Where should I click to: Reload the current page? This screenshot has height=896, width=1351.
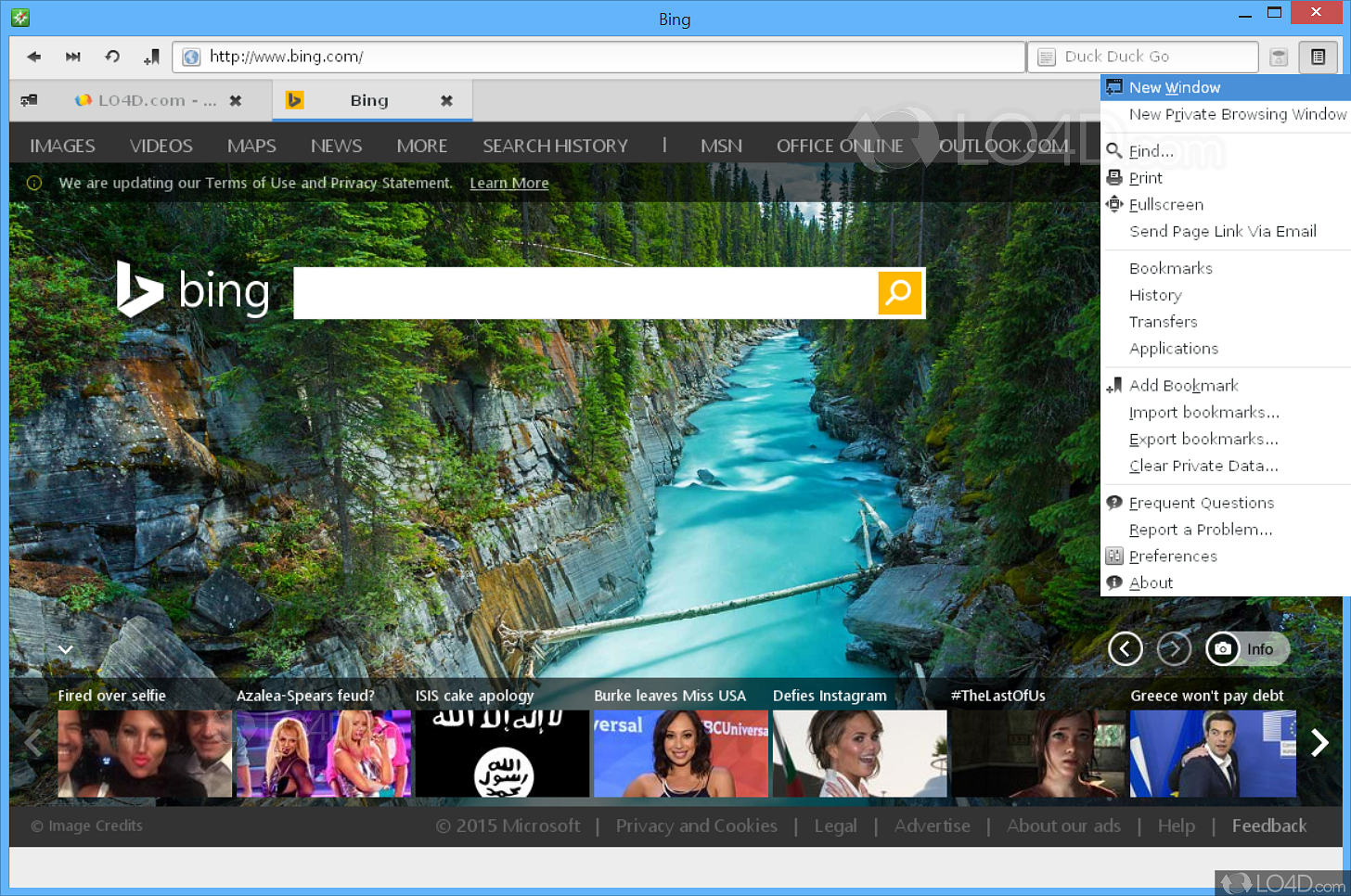(112, 57)
